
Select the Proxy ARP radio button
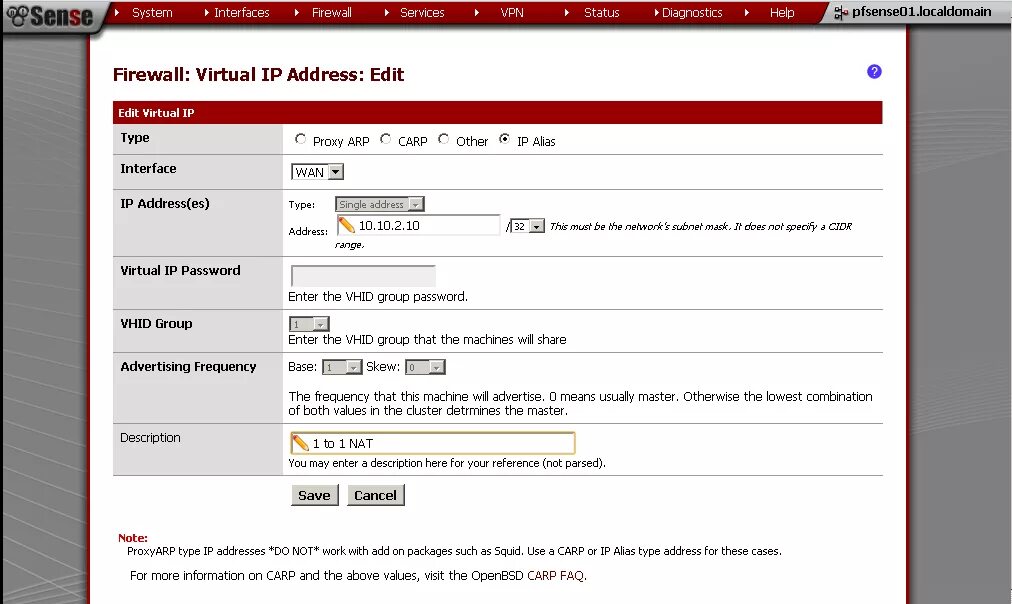click(300, 139)
